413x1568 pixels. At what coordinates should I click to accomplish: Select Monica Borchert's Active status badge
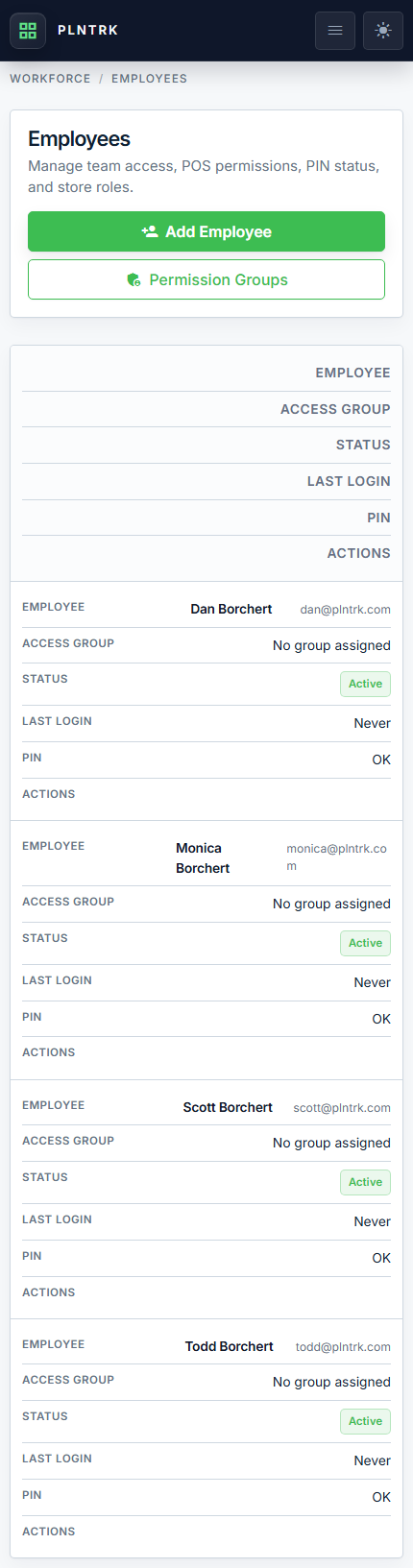pyautogui.click(x=365, y=943)
